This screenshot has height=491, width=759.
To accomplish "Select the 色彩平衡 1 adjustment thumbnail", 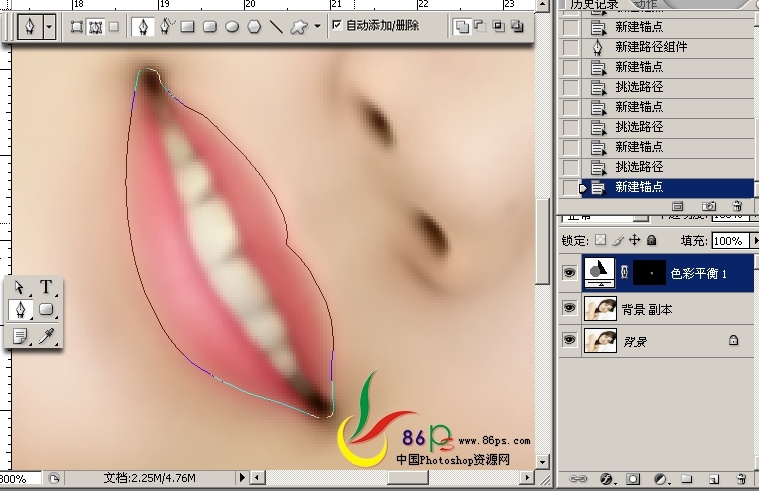I will click(x=600, y=273).
